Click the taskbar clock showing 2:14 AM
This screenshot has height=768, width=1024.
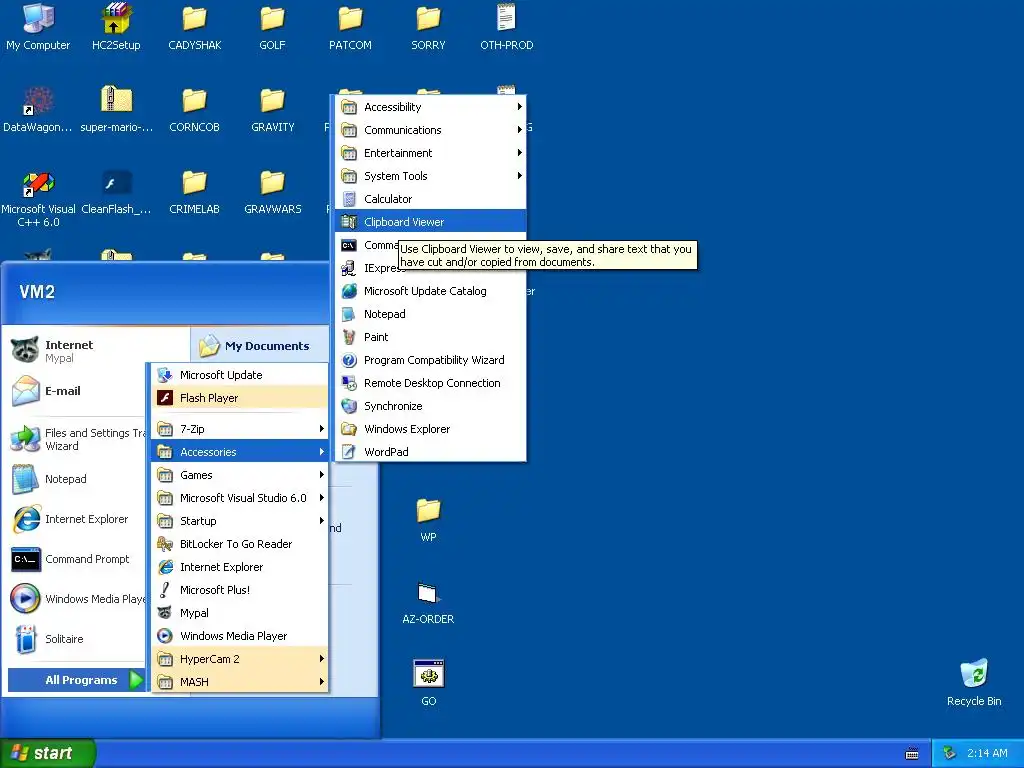(987, 754)
